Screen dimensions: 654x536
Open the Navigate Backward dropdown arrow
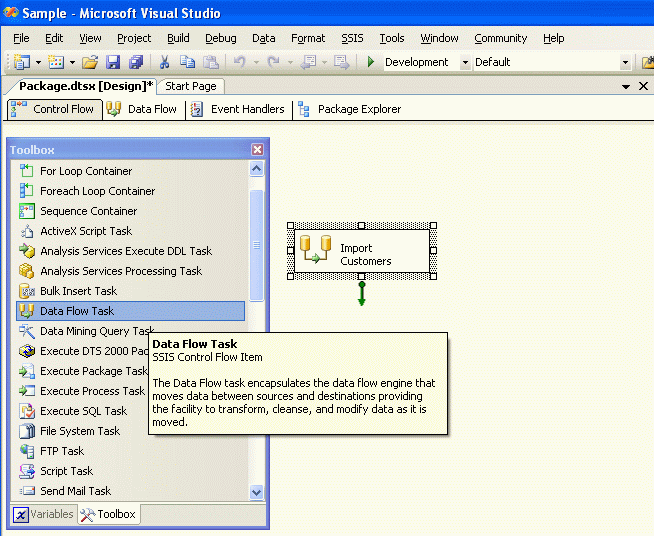coord(324,63)
